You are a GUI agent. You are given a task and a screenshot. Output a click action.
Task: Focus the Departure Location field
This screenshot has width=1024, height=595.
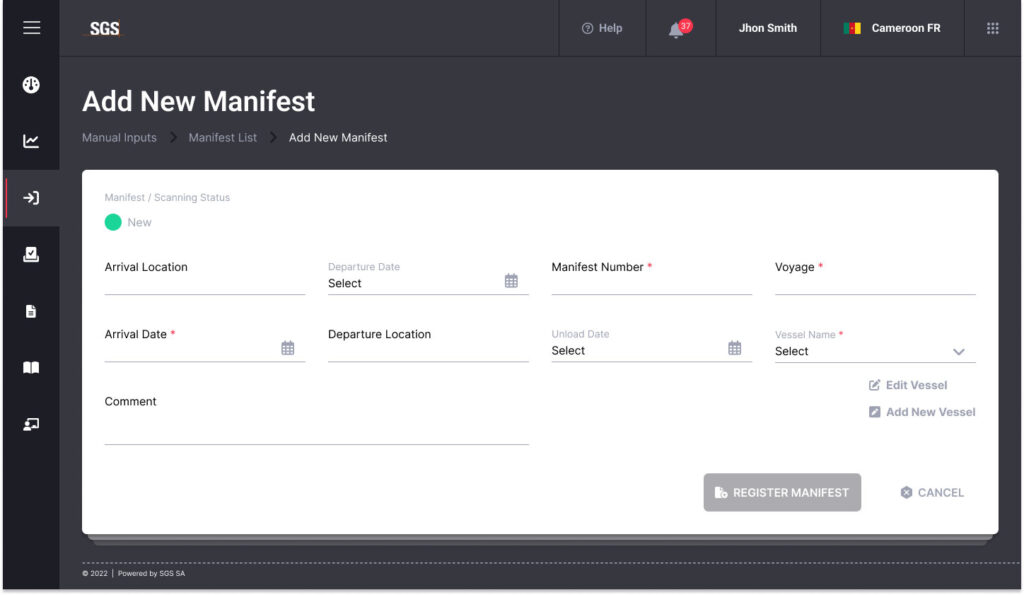click(428, 344)
